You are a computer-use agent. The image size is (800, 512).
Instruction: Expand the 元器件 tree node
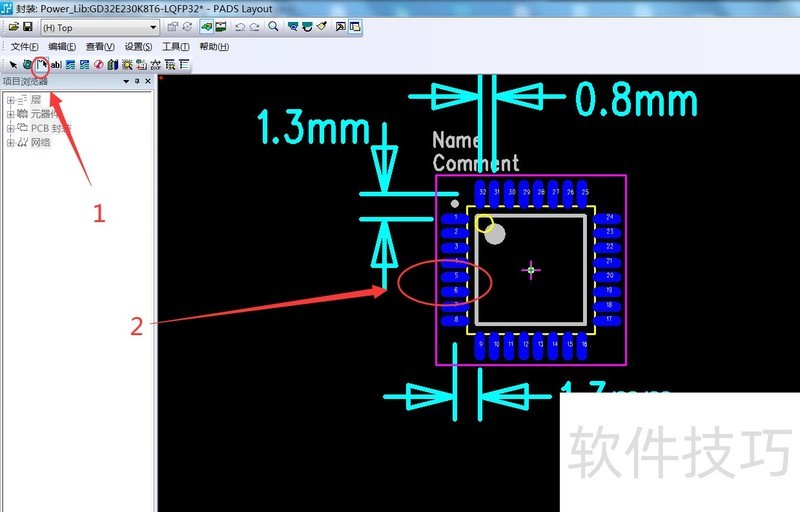click(10, 114)
